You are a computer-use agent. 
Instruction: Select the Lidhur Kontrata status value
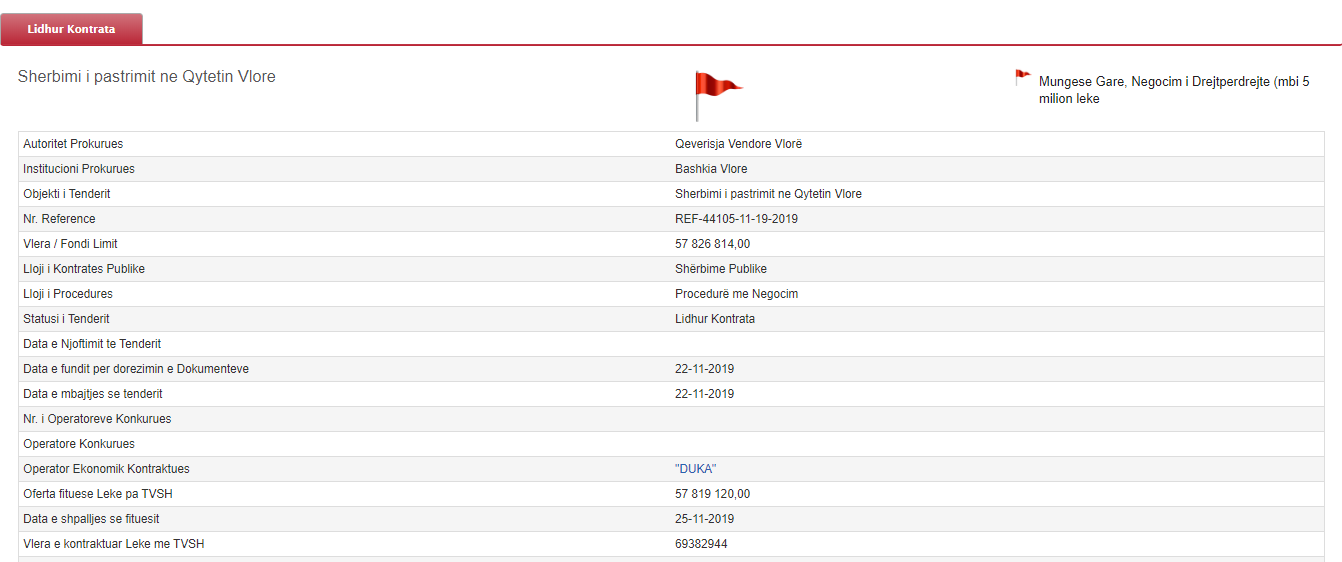pyautogui.click(x=715, y=319)
